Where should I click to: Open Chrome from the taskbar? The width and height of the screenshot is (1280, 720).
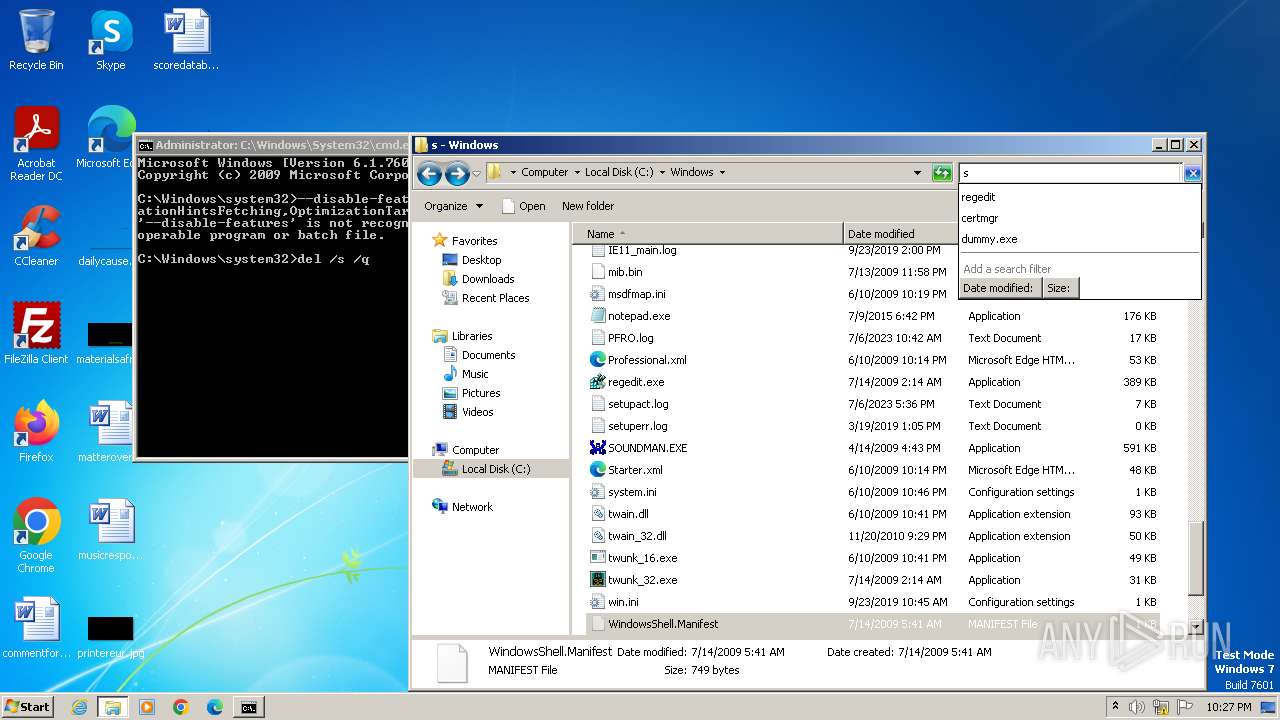pos(180,707)
